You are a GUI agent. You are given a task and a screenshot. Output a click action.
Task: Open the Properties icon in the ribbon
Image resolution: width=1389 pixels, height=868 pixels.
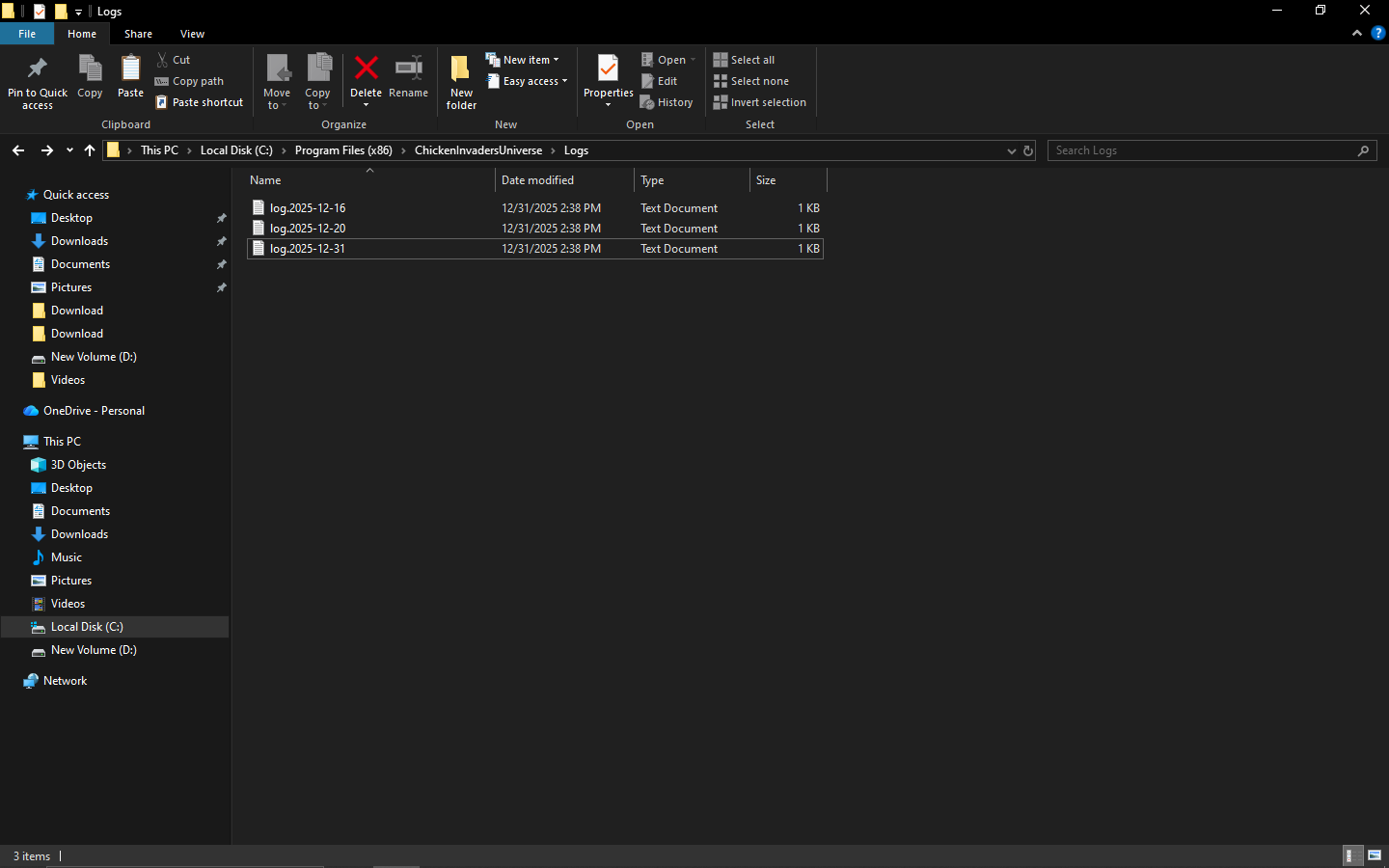608,69
